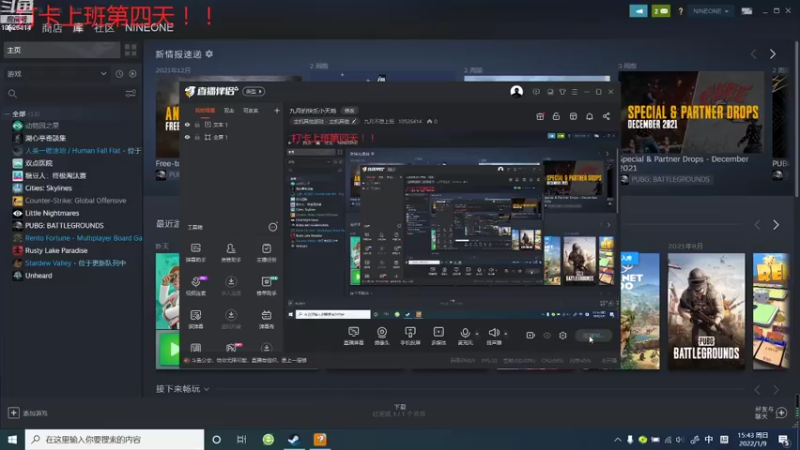Viewport: 800px width, 450px height.
Task: Hide the 文本 1 layer with eye icon
Action: 187,124
